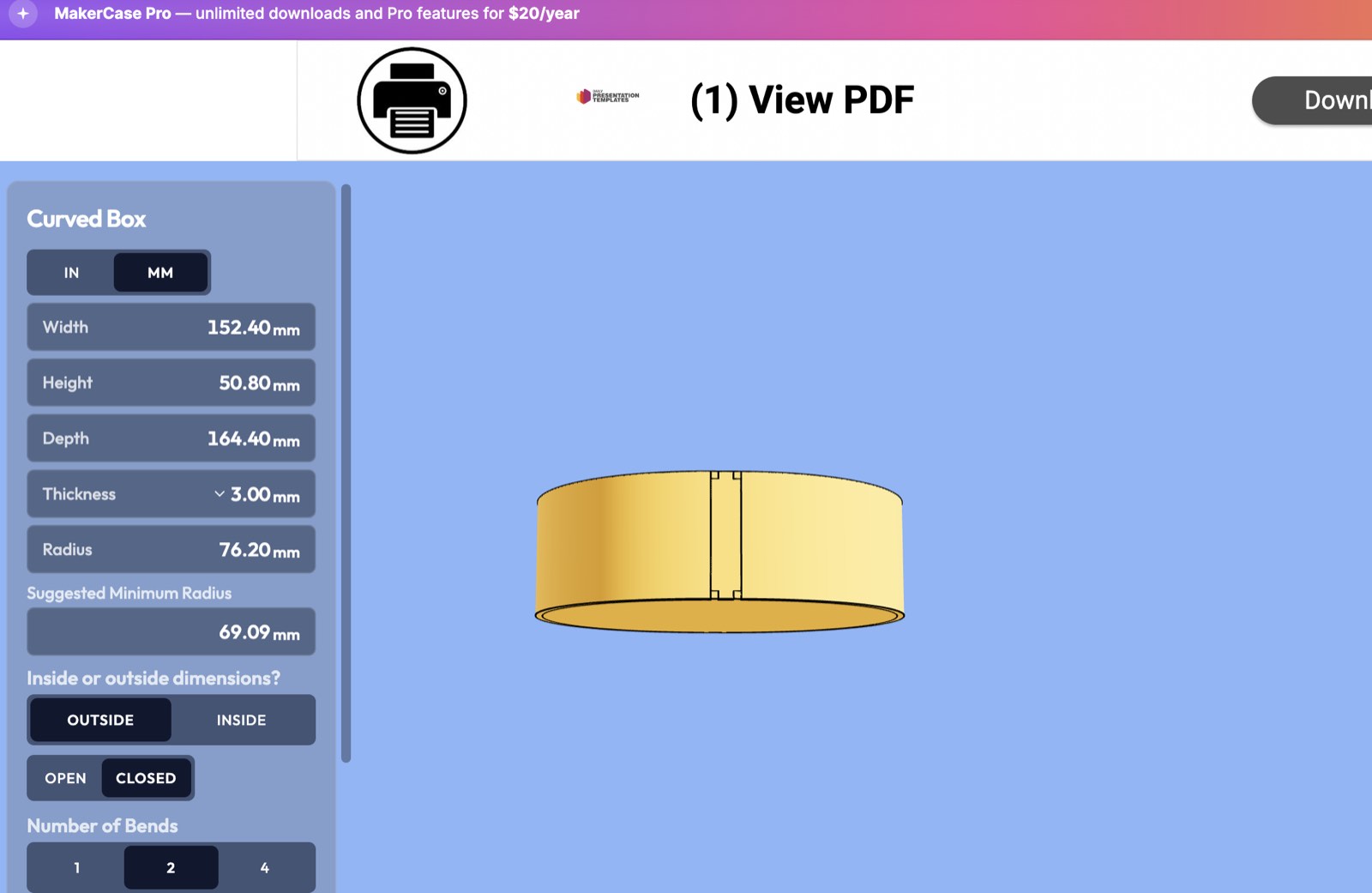Select OUTSIDE dimensions option
Viewport: 1372px width, 893px height.
100,720
